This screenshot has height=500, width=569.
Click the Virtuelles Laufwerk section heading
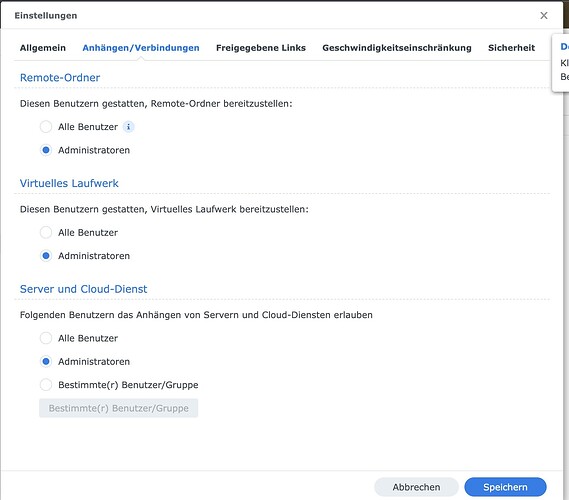point(69,183)
